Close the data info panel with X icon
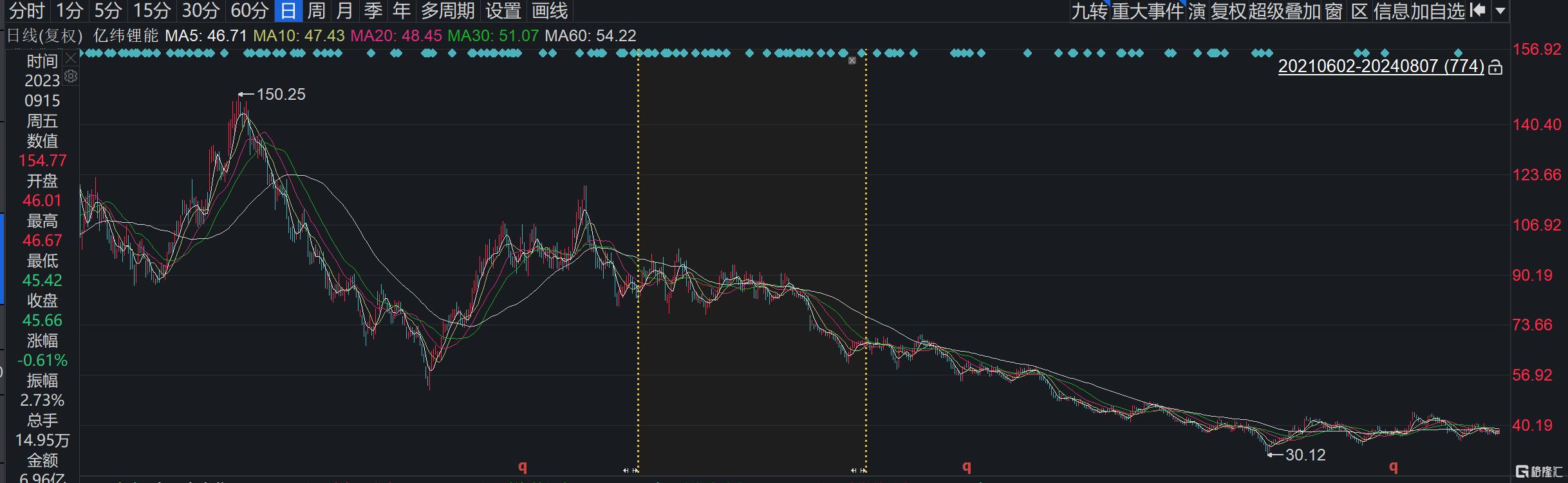1568x483 pixels. tap(71, 59)
